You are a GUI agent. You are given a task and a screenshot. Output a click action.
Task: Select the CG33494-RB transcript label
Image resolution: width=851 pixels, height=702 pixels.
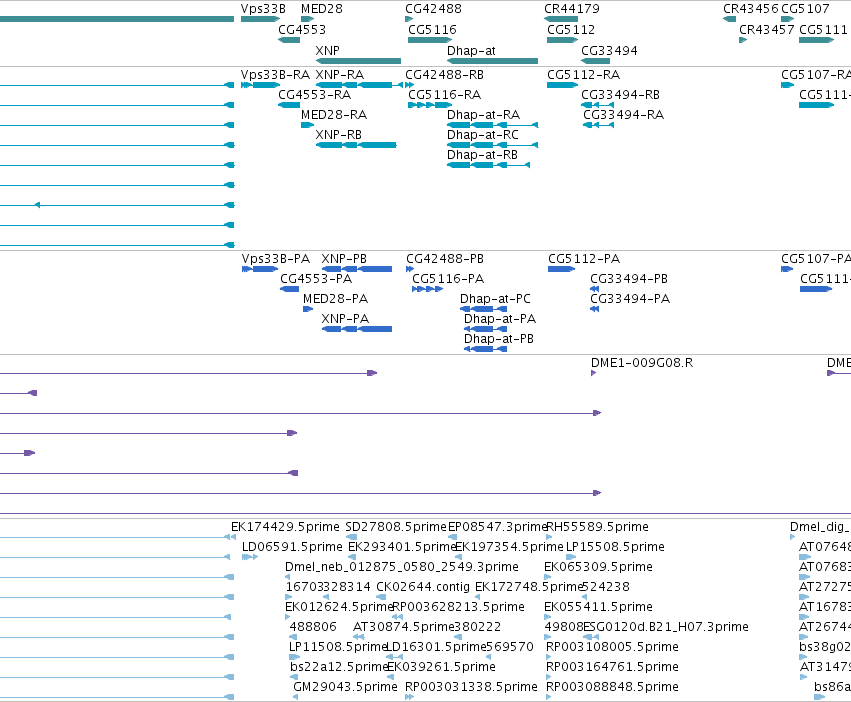pyautogui.click(x=620, y=95)
